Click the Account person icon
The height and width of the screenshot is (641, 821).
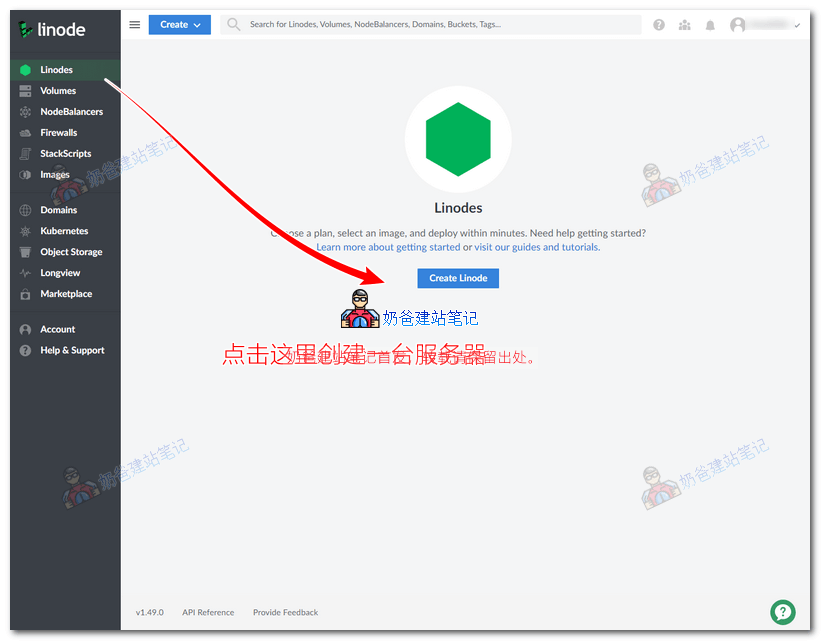25,329
